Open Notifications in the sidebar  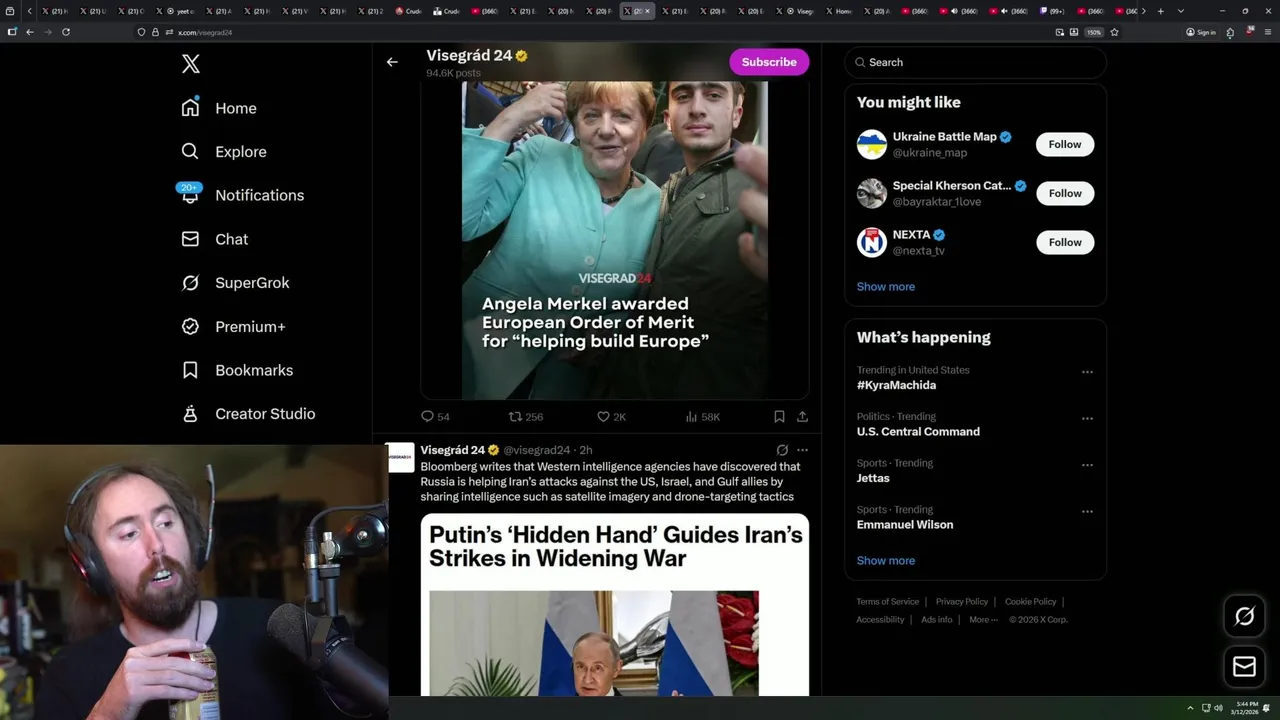coord(242,195)
